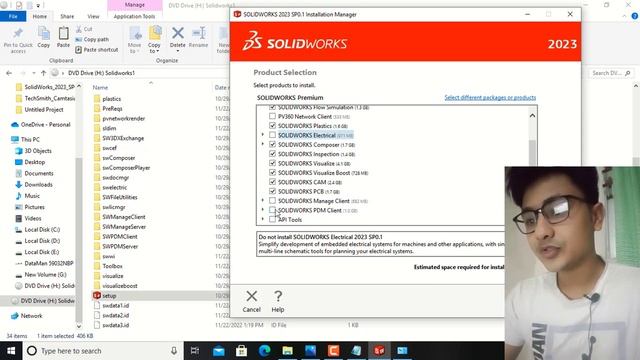Image resolution: width=640 pixels, height=360 pixels.
Task: Click the Cut scissors icon
Action: tap(79, 29)
